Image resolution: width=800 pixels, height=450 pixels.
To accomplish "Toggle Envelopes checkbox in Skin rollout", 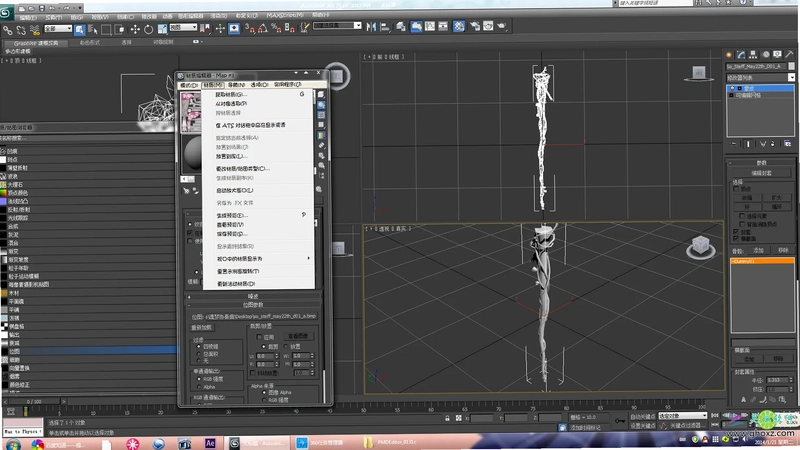I will 736,232.
